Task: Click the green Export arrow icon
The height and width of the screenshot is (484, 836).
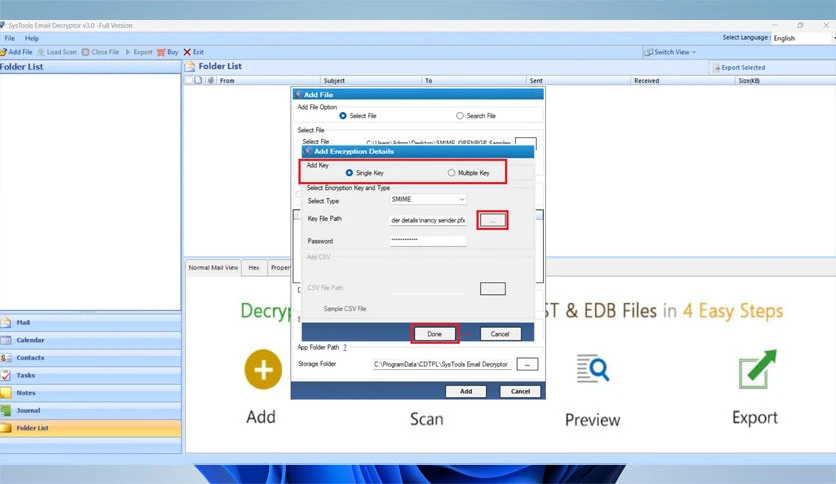Action: 758,369
